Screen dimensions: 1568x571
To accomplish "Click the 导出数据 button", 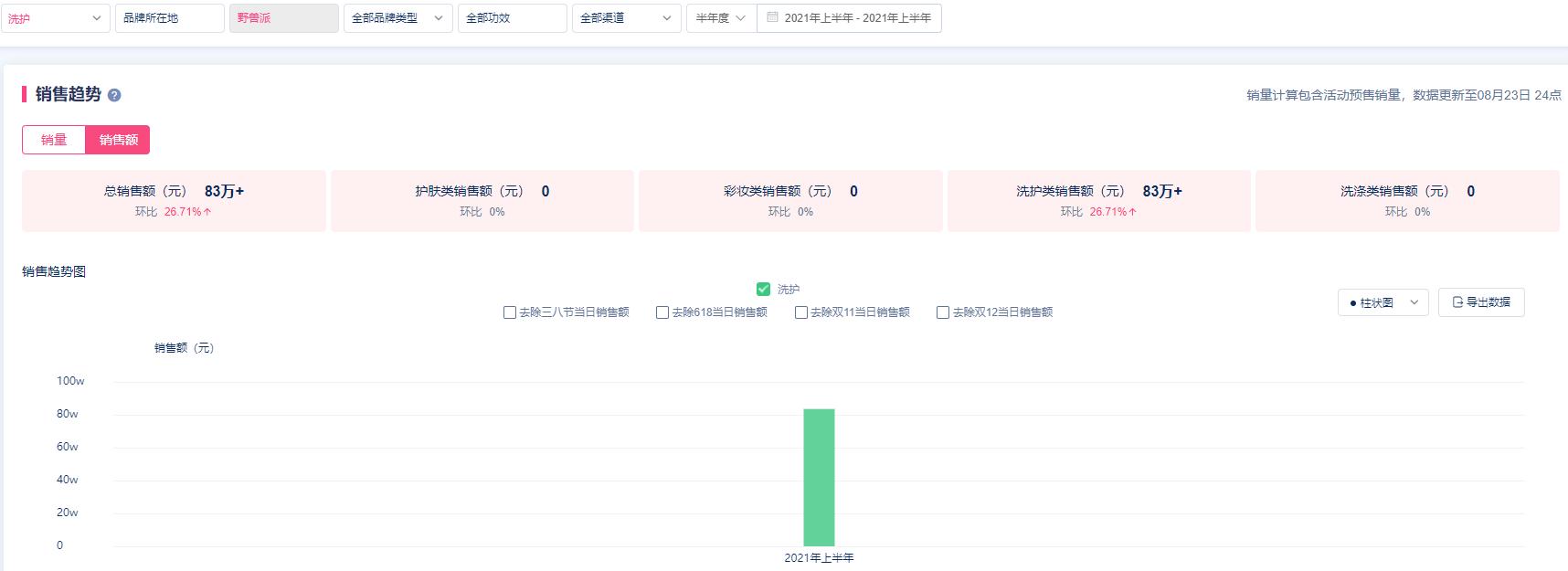I will pyautogui.click(x=1481, y=302).
